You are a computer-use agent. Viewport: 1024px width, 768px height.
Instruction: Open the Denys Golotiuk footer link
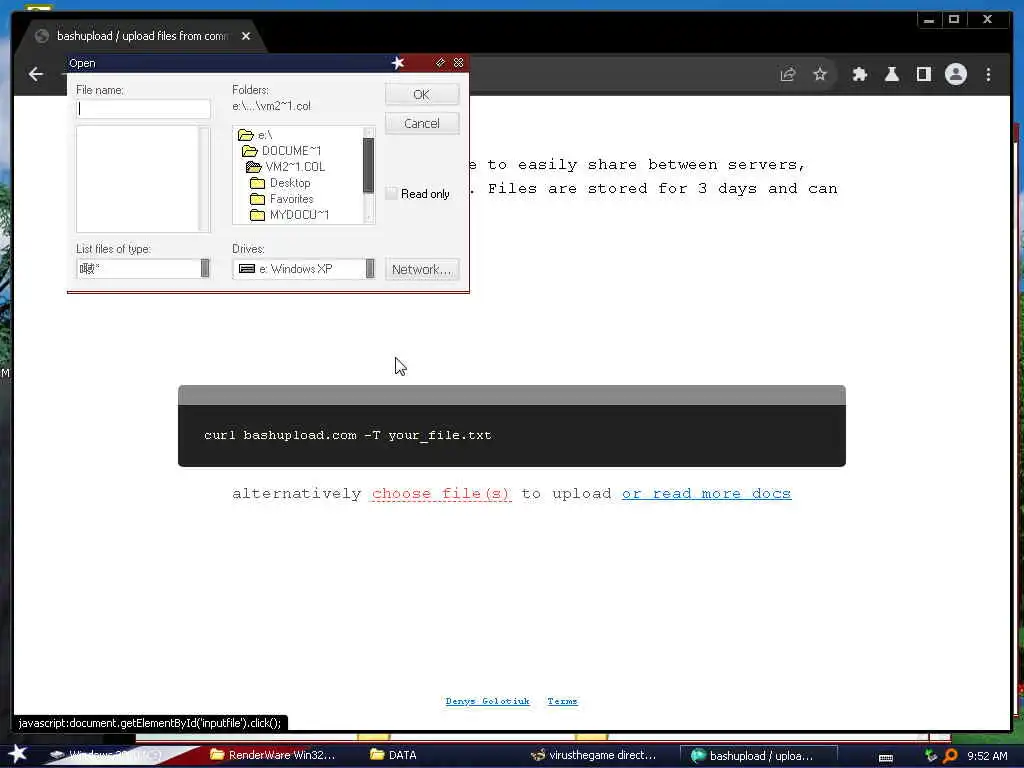pyautogui.click(x=487, y=701)
